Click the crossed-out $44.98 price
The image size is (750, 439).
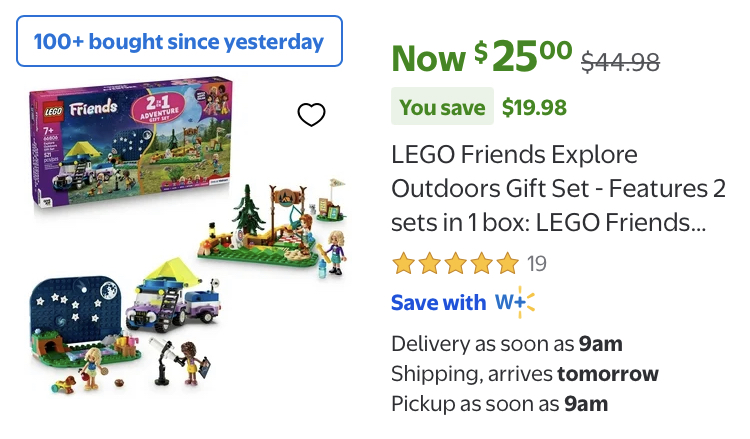tap(621, 62)
